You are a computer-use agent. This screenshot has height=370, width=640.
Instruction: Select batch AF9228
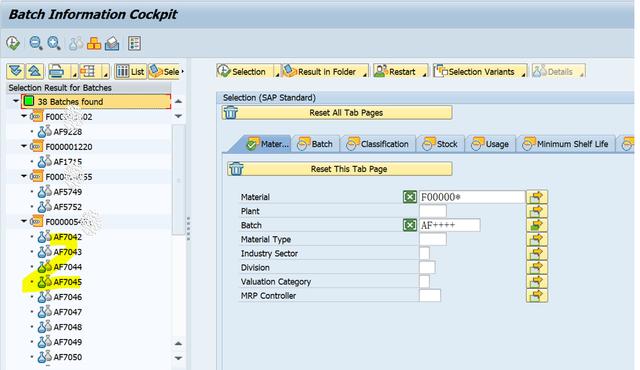[x=68, y=132]
